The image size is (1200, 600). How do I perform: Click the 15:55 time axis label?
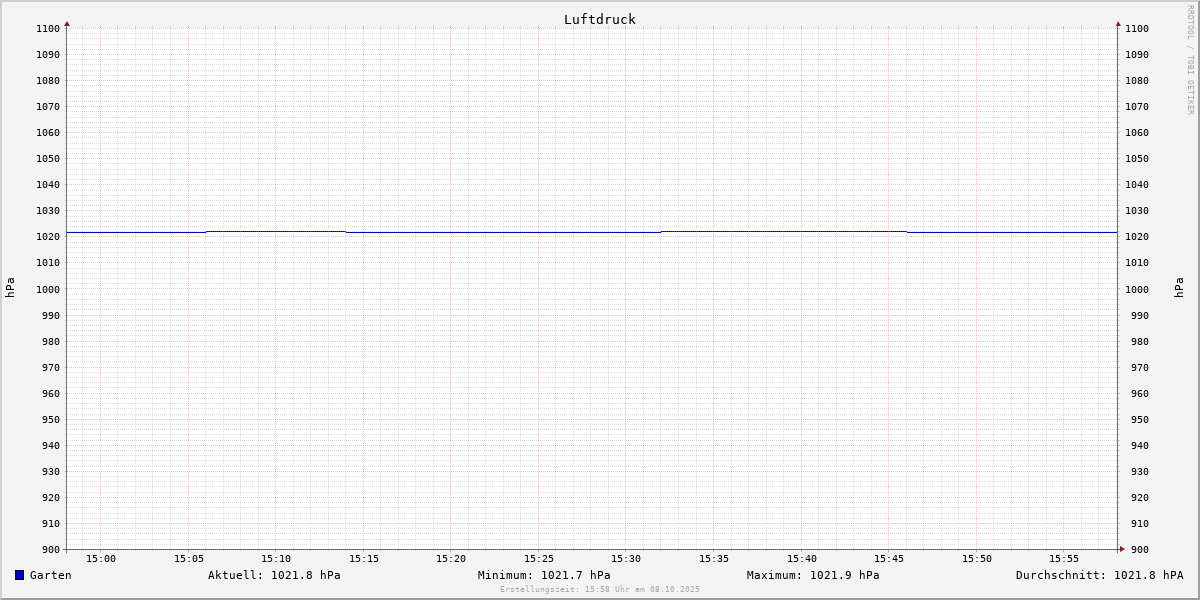pos(1064,559)
